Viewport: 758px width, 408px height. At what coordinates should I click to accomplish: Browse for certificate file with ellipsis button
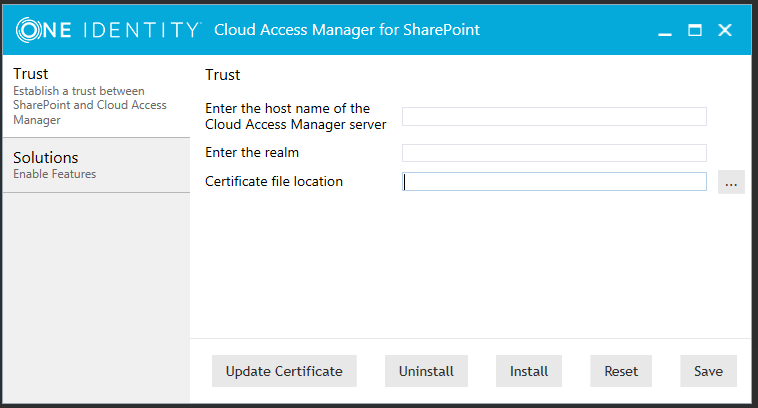(731, 182)
